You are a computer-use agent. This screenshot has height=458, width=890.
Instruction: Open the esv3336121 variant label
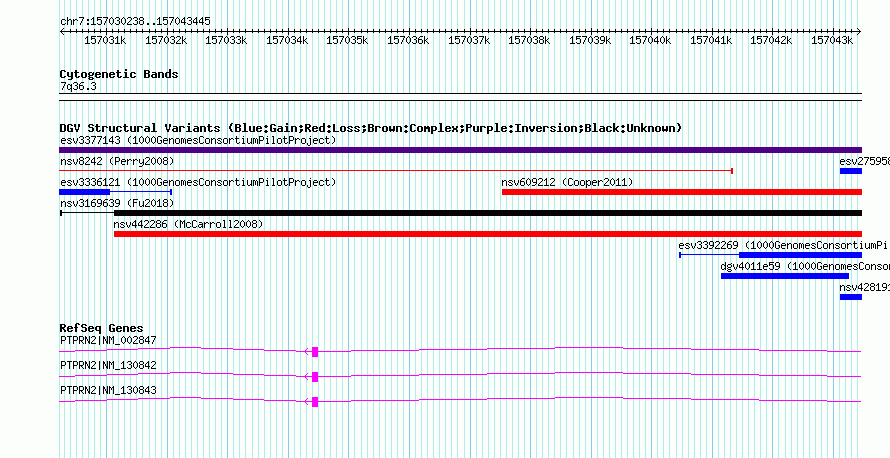point(198,182)
